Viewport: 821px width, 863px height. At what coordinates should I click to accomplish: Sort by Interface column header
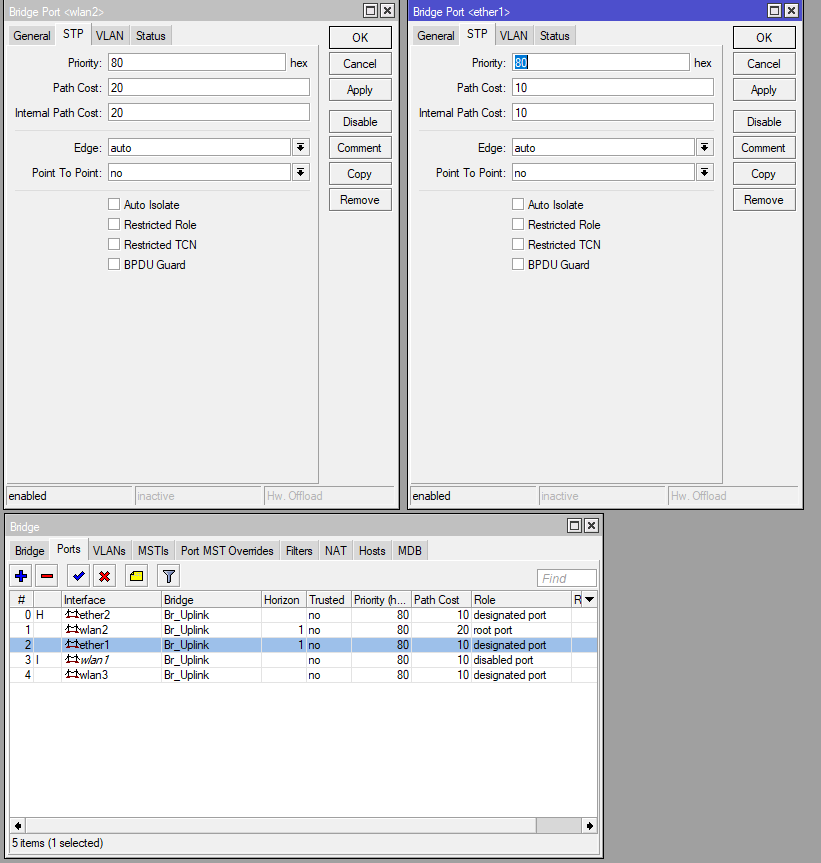coord(111,599)
